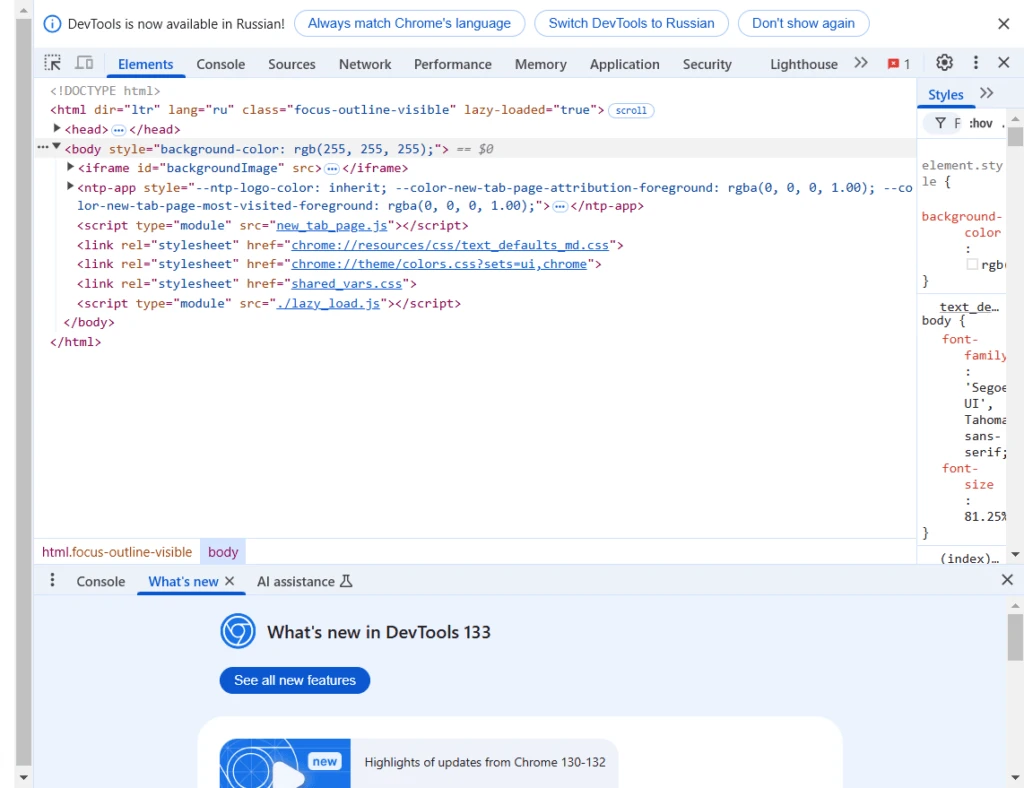Screen dimensions: 1024x788
Task: Select the Security tab
Action: [x=707, y=64]
